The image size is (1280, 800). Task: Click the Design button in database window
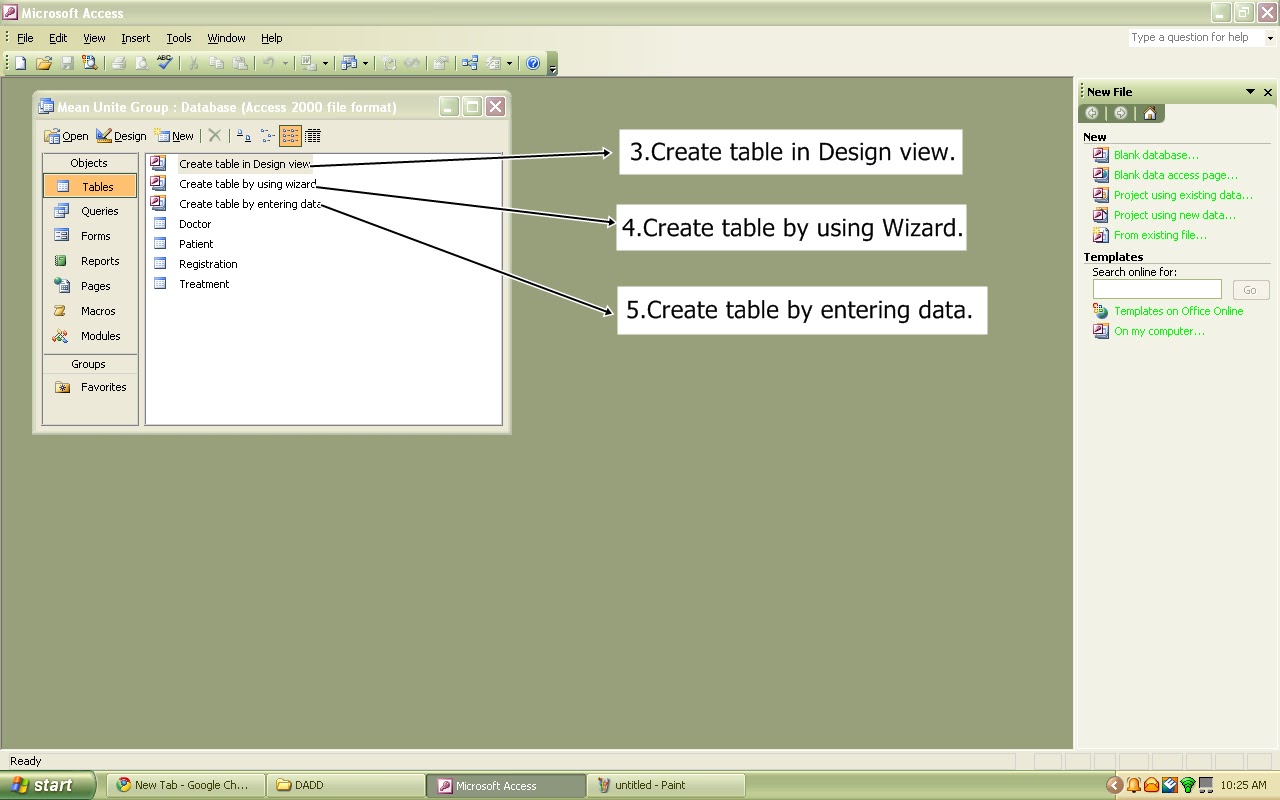click(x=121, y=136)
